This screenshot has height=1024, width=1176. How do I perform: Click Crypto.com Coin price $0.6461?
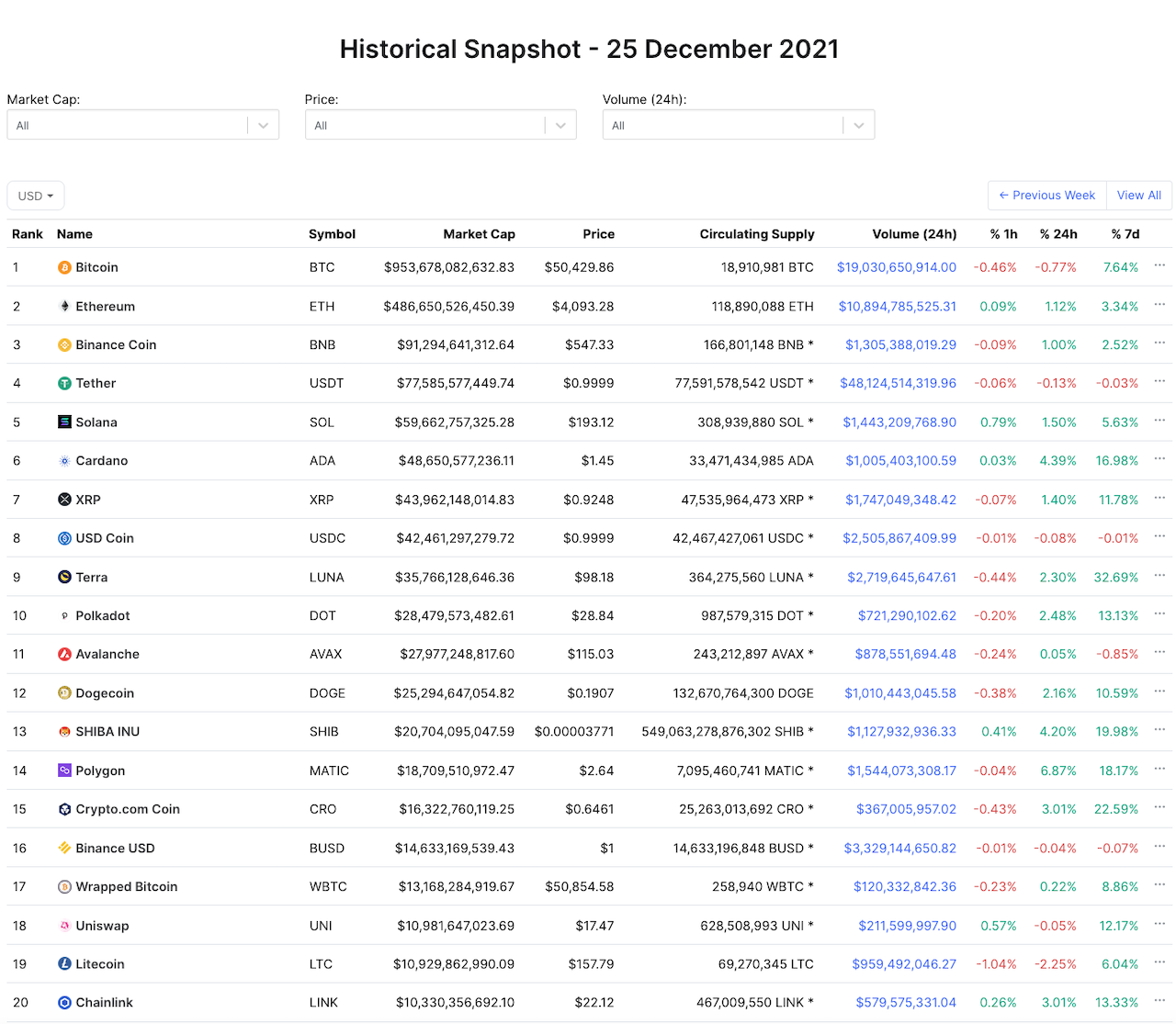(590, 809)
